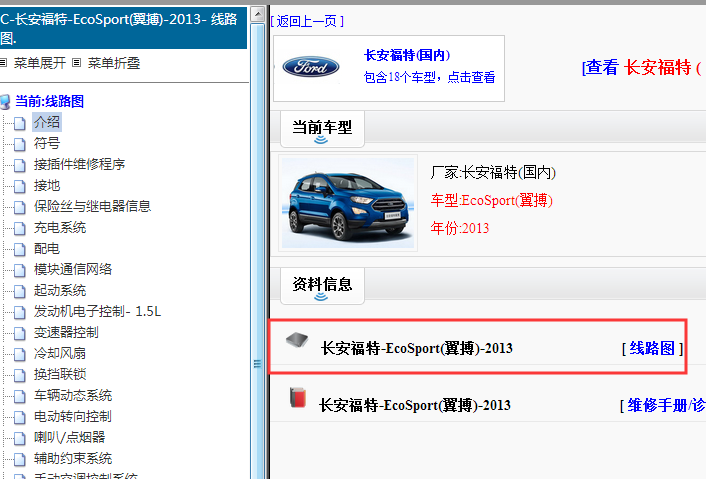
Task: Click the page icon beside 起动系统
Action: [19, 291]
